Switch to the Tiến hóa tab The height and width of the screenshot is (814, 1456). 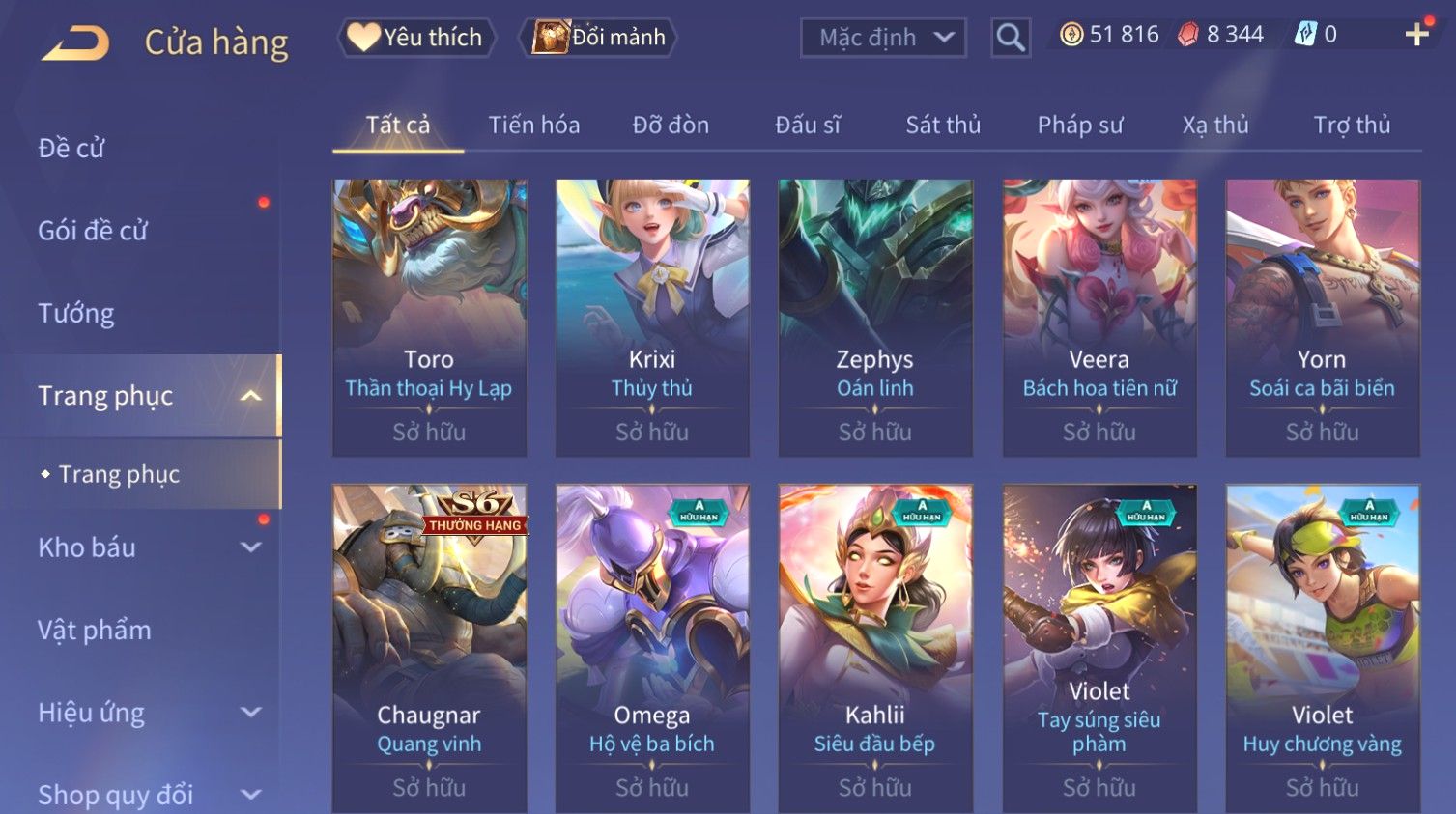click(x=534, y=126)
